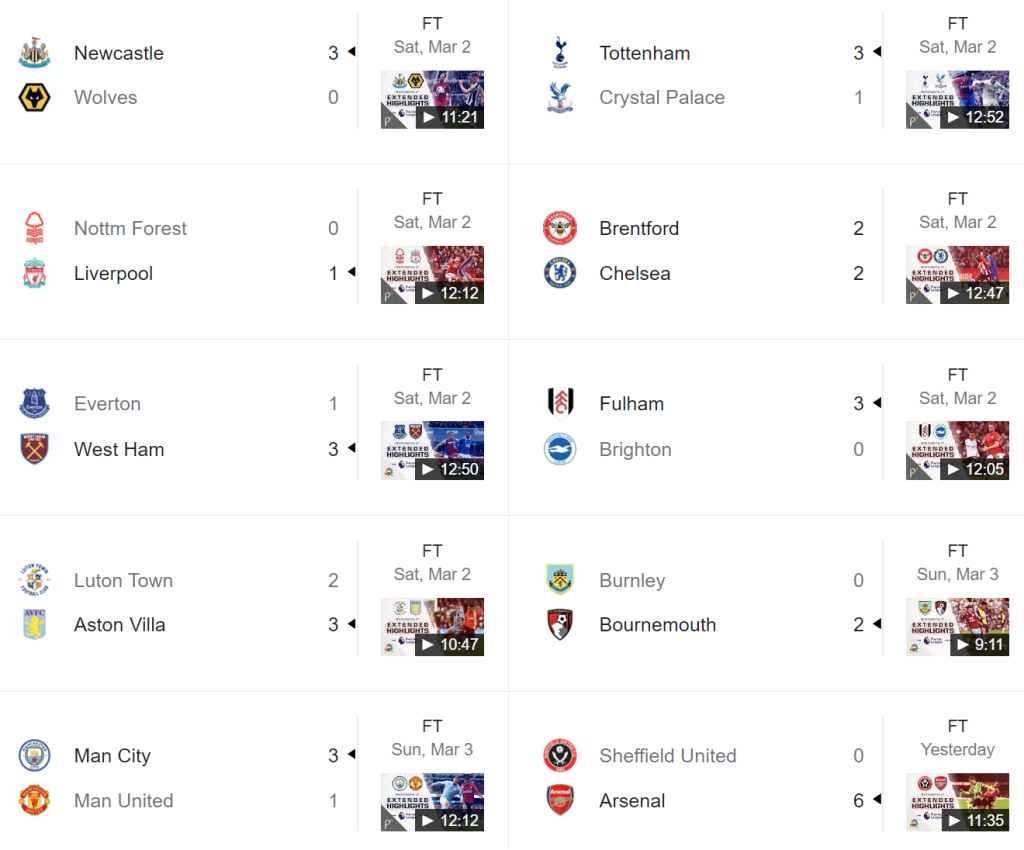Play Brentford vs Chelsea highlights video
The image size is (1024, 850).
957,275
